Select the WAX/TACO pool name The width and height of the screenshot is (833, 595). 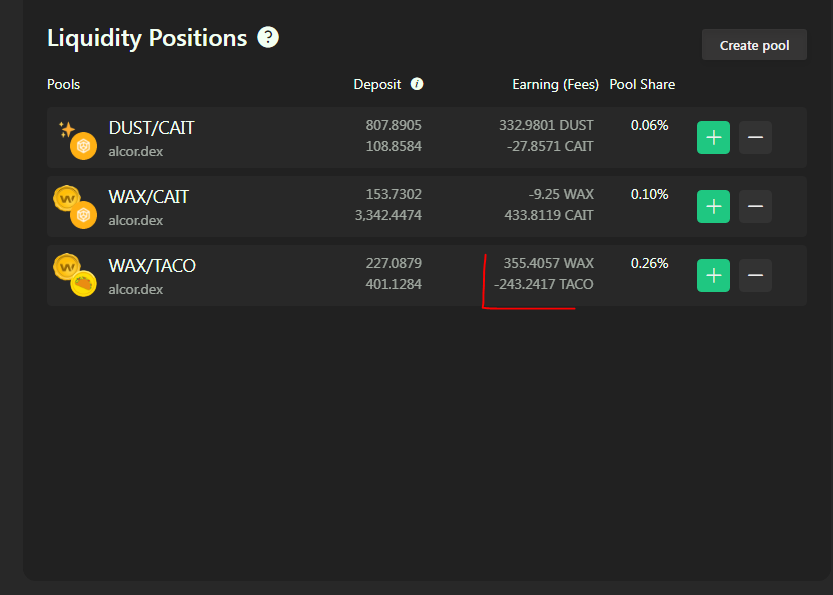coord(152,266)
